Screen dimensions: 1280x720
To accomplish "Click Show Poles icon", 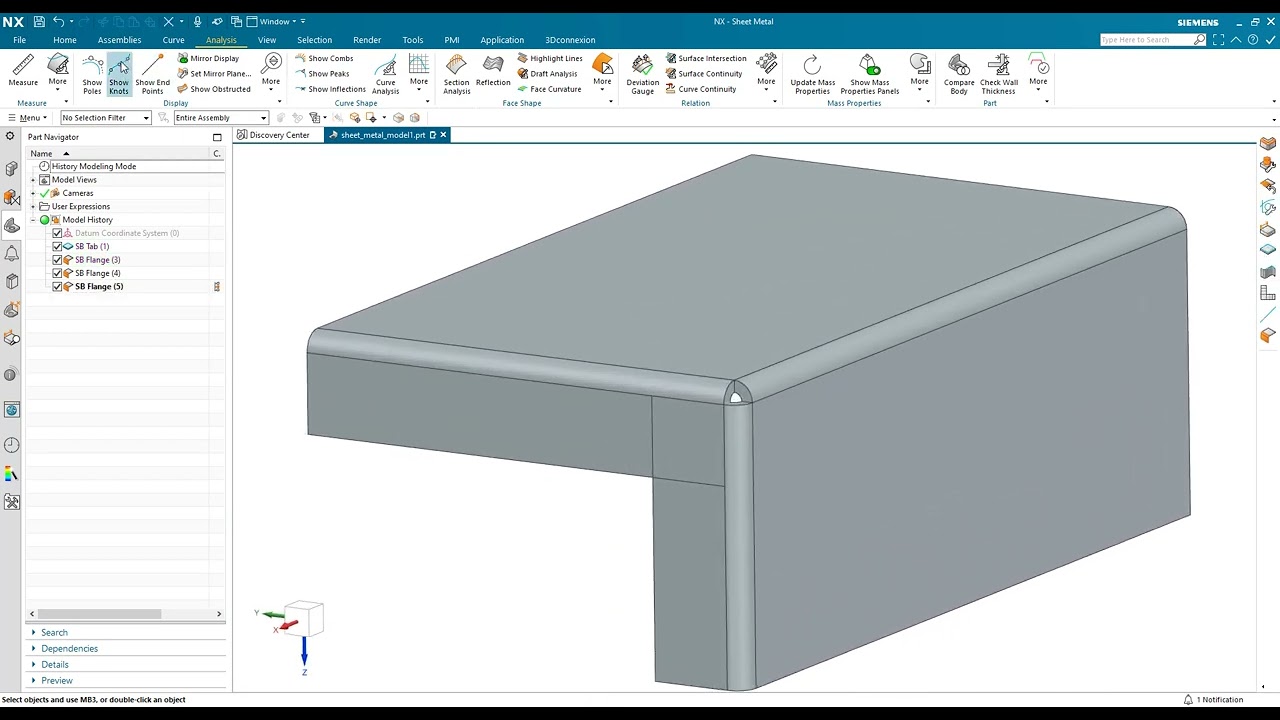I will tap(92, 75).
